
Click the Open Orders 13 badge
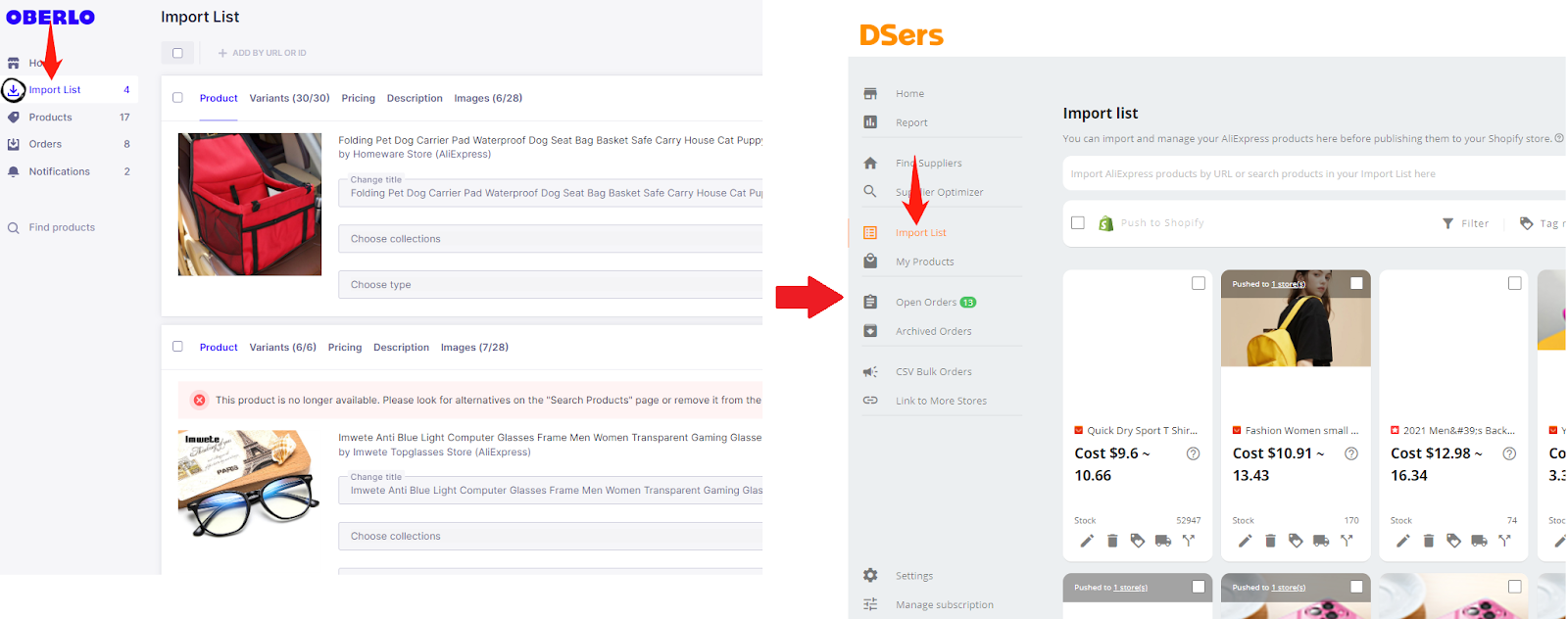pyautogui.click(x=968, y=303)
